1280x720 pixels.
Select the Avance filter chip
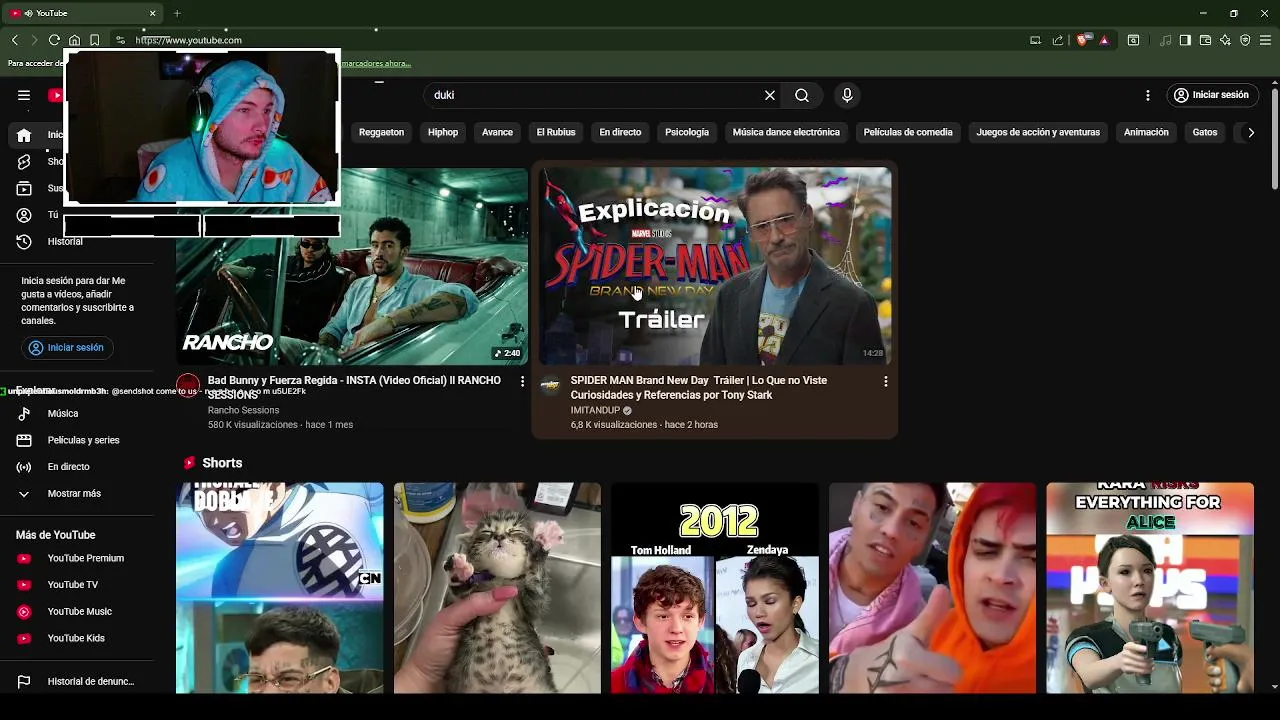tap(497, 132)
